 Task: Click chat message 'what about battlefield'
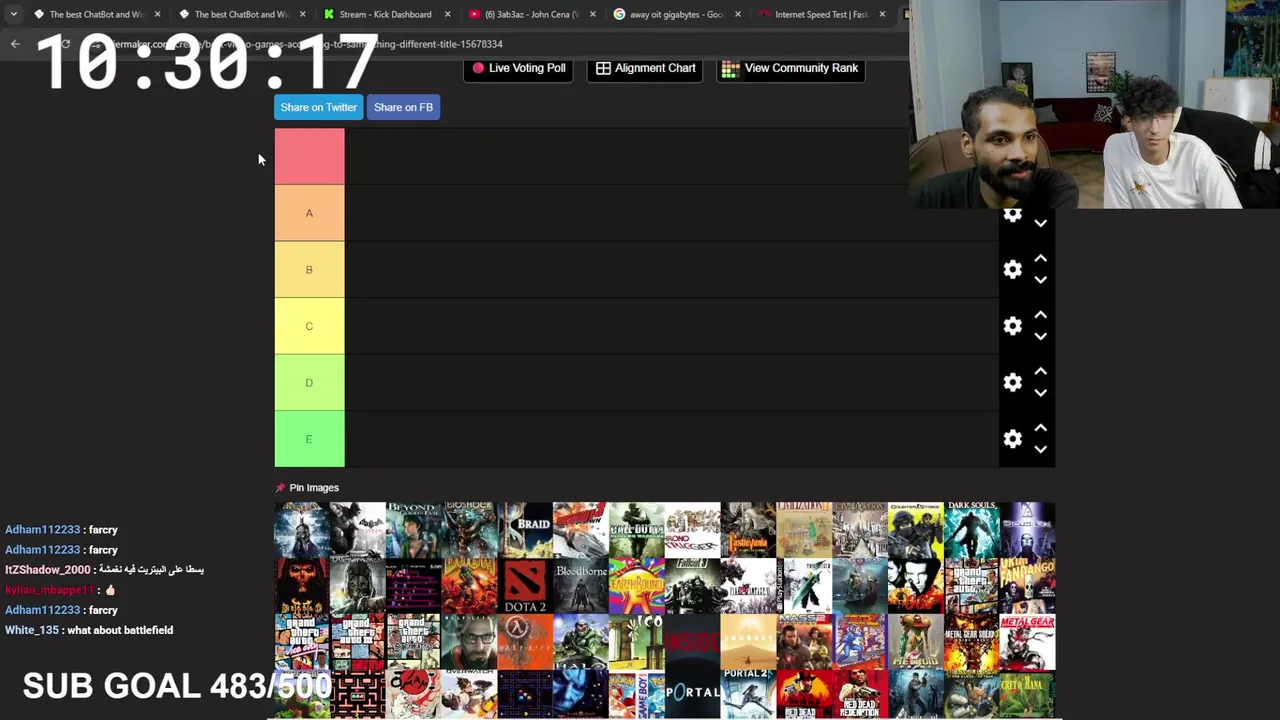click(x=120, y=630)
